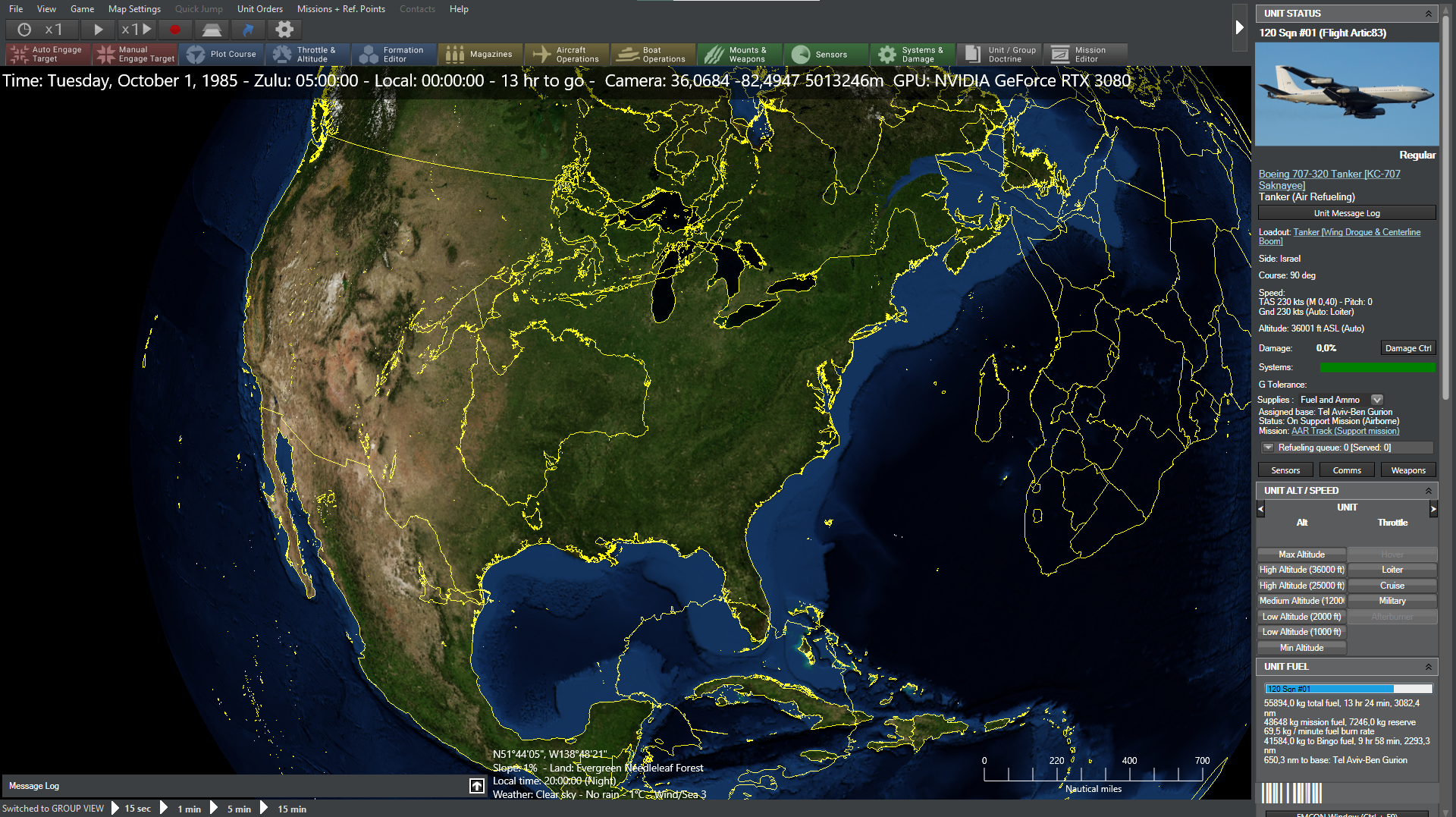This screenshot has height=817, width=1456.
Task: Open Boat Operations
Action: 654,55
